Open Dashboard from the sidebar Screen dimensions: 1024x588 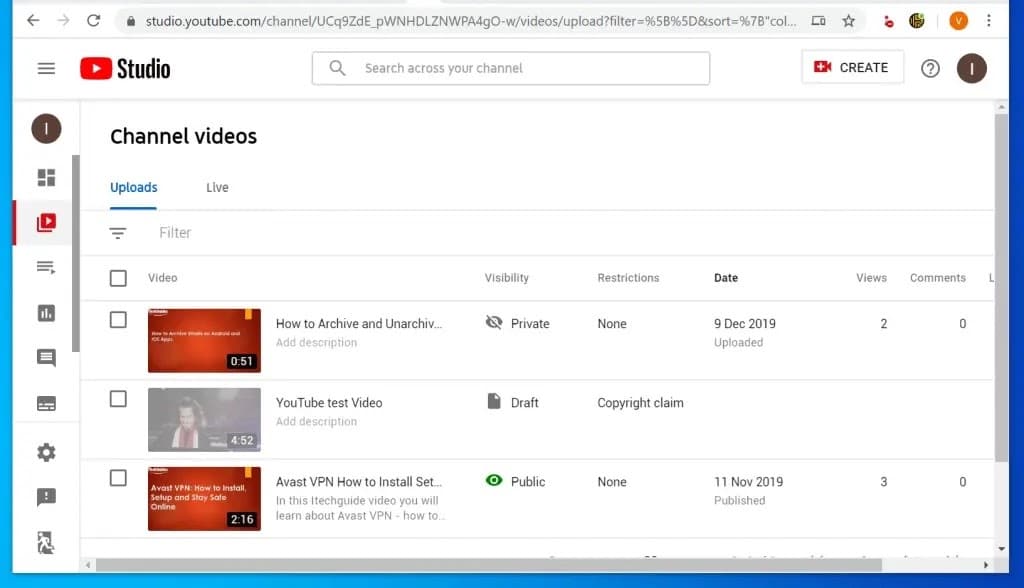click(46, 178)
